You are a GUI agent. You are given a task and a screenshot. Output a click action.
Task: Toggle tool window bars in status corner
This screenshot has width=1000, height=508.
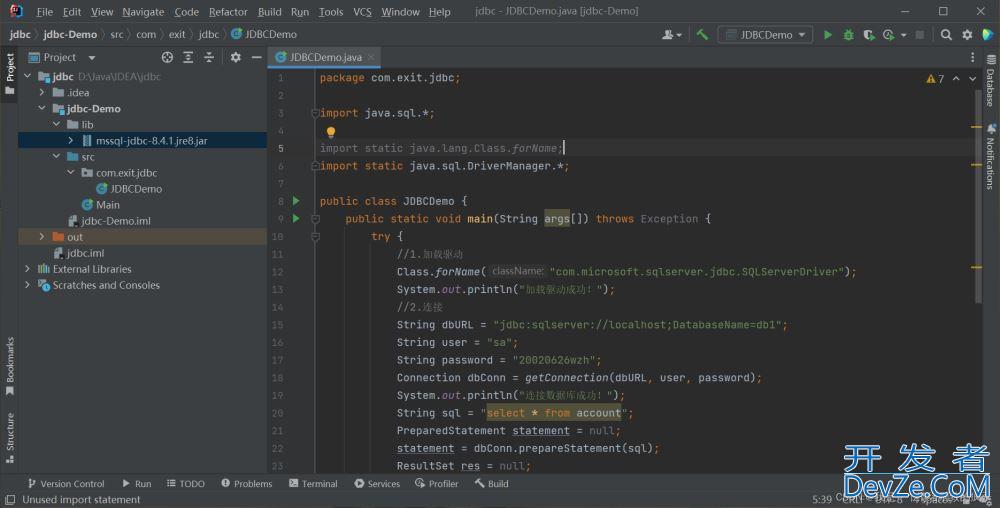(x=10, y=500)
